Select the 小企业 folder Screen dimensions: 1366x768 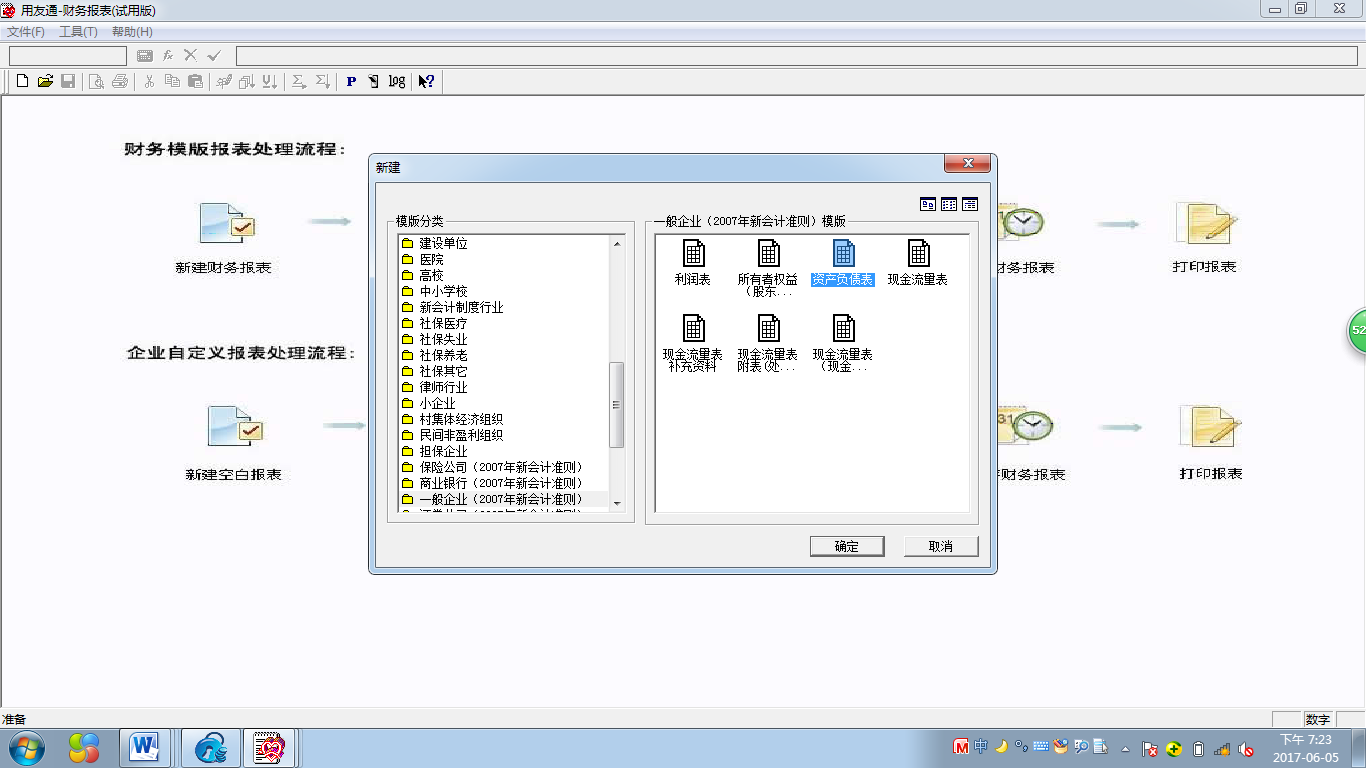(429, 403)
